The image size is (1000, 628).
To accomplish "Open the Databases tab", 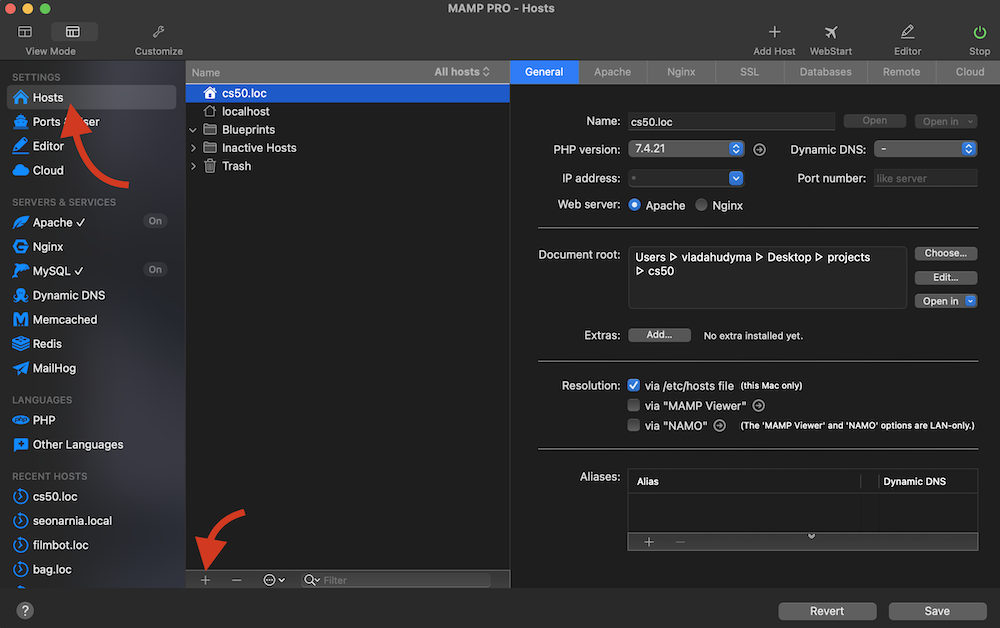I will click(825, 72).
